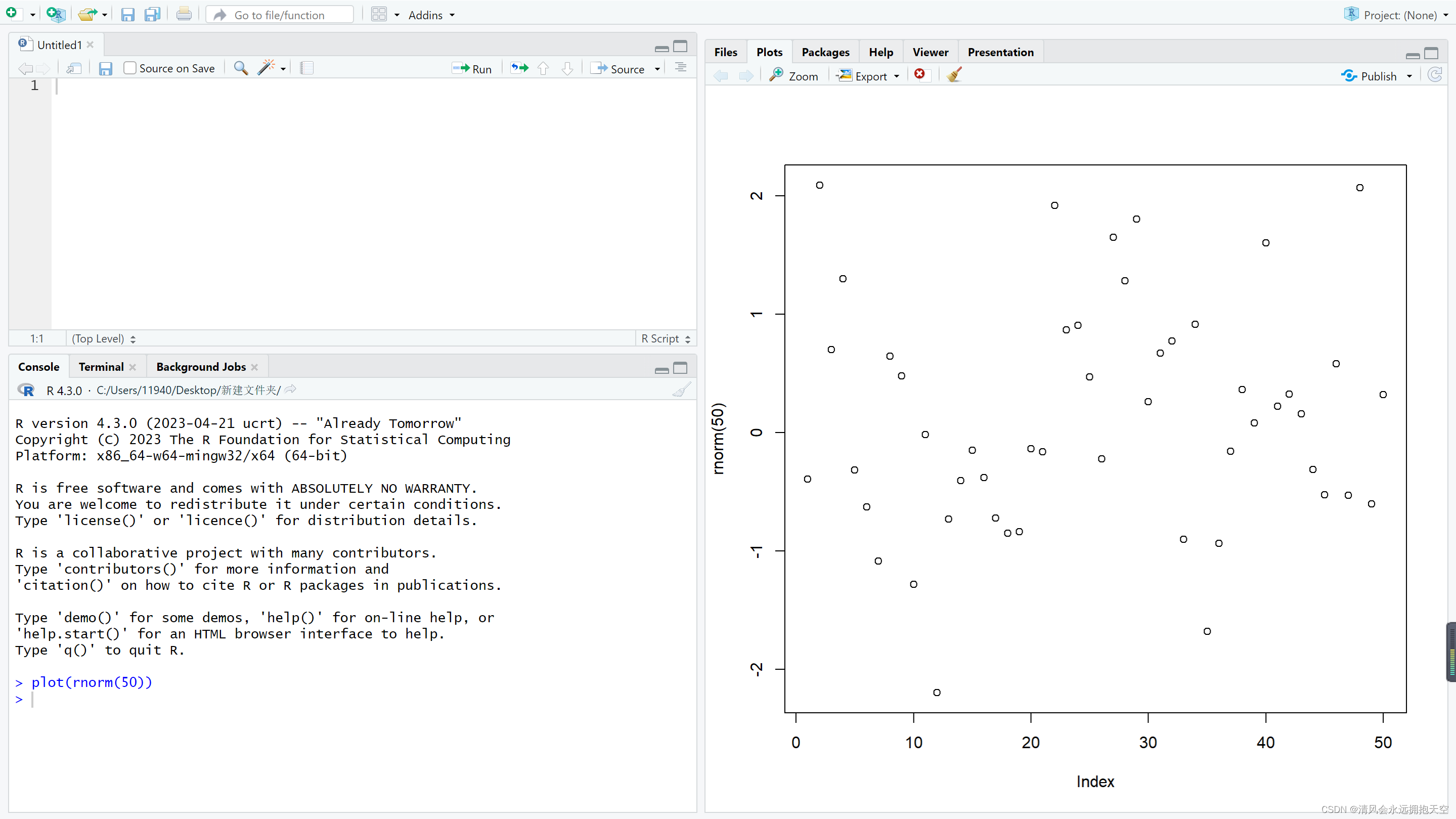Select the Console tab
Viewport: 1456px width, 819px height.
click(x=38, y=367)
